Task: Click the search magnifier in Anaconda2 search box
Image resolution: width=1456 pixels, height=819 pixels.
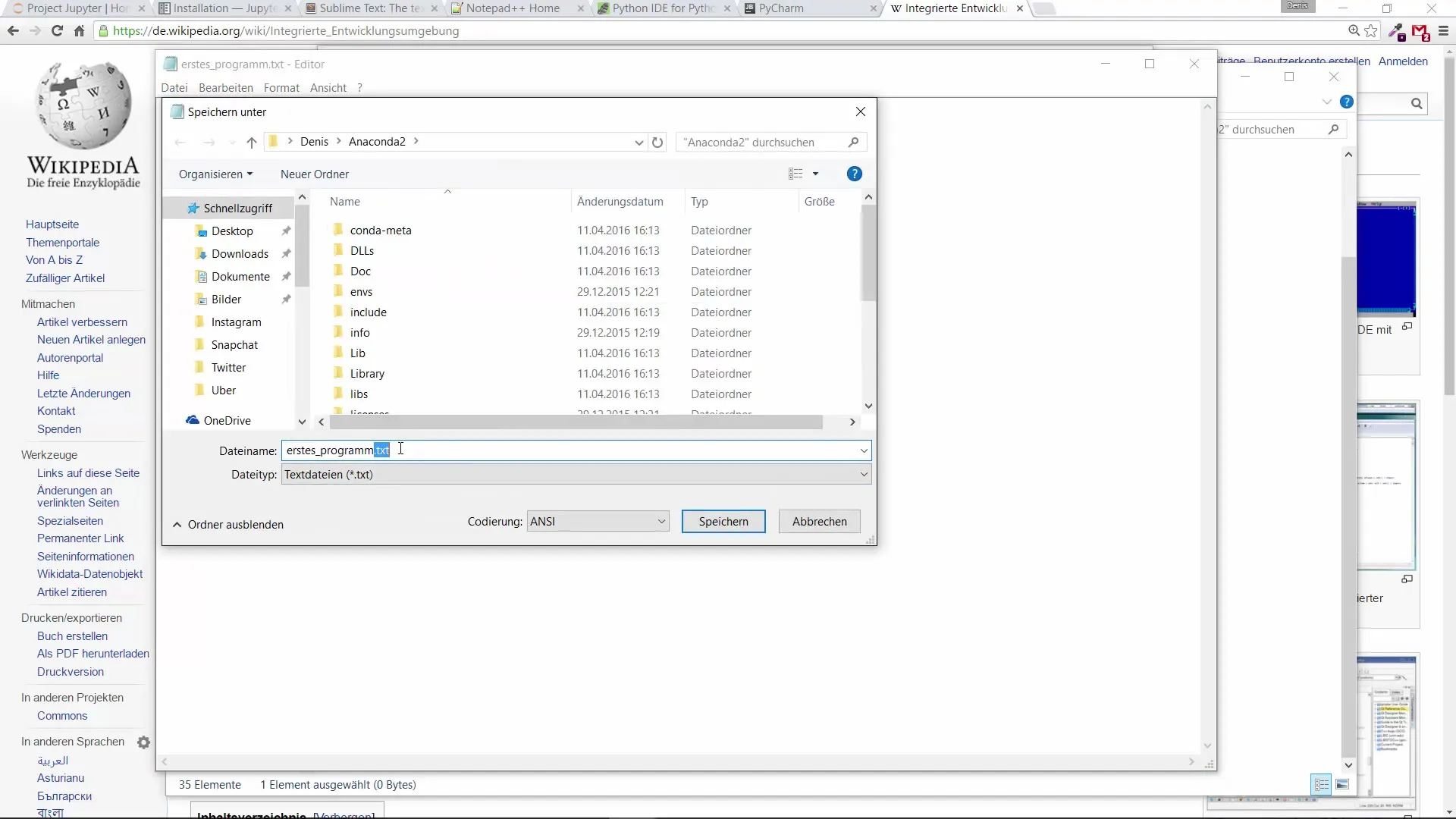Action: click(853, 143)
